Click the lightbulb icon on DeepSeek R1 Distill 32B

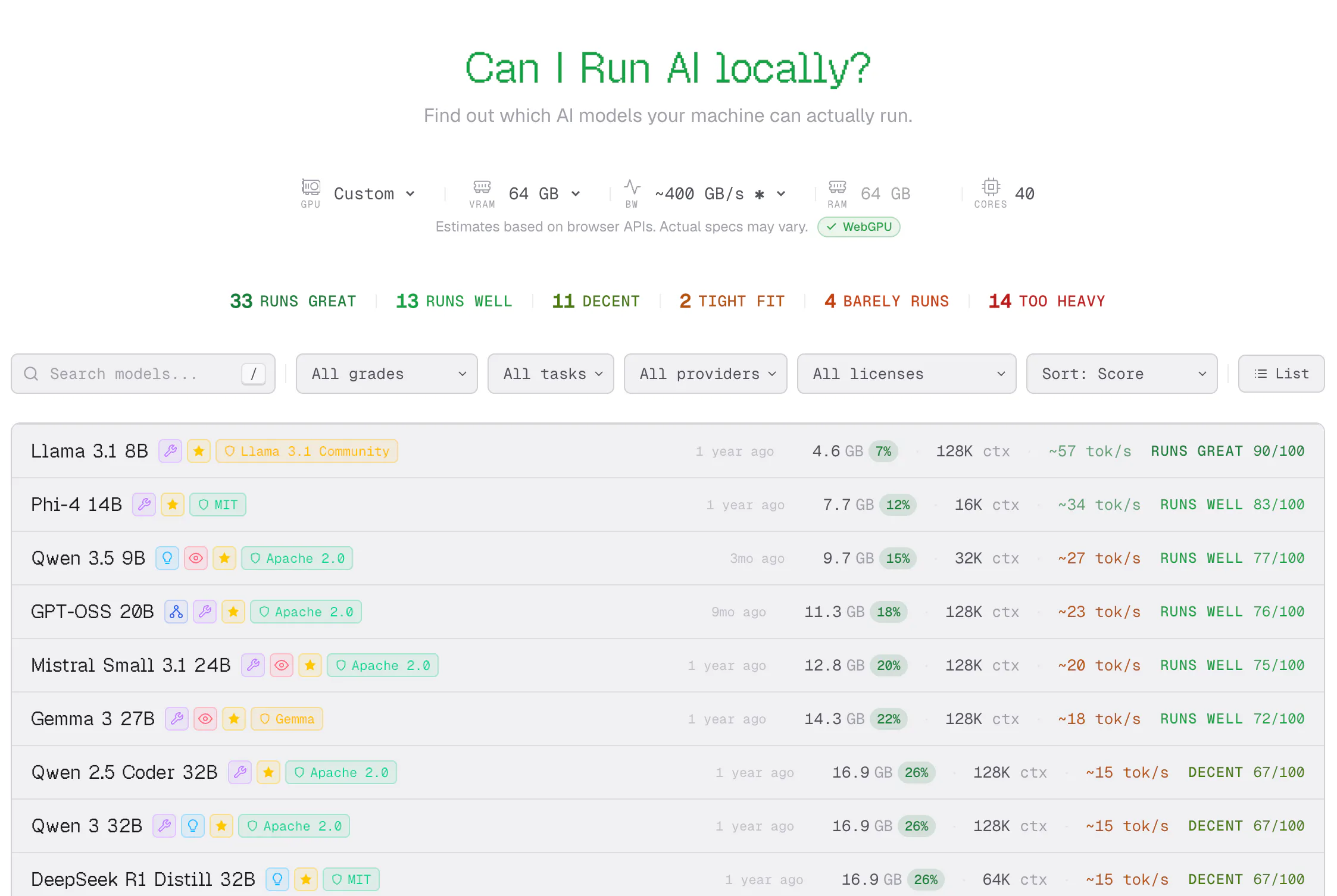point(277,879)
